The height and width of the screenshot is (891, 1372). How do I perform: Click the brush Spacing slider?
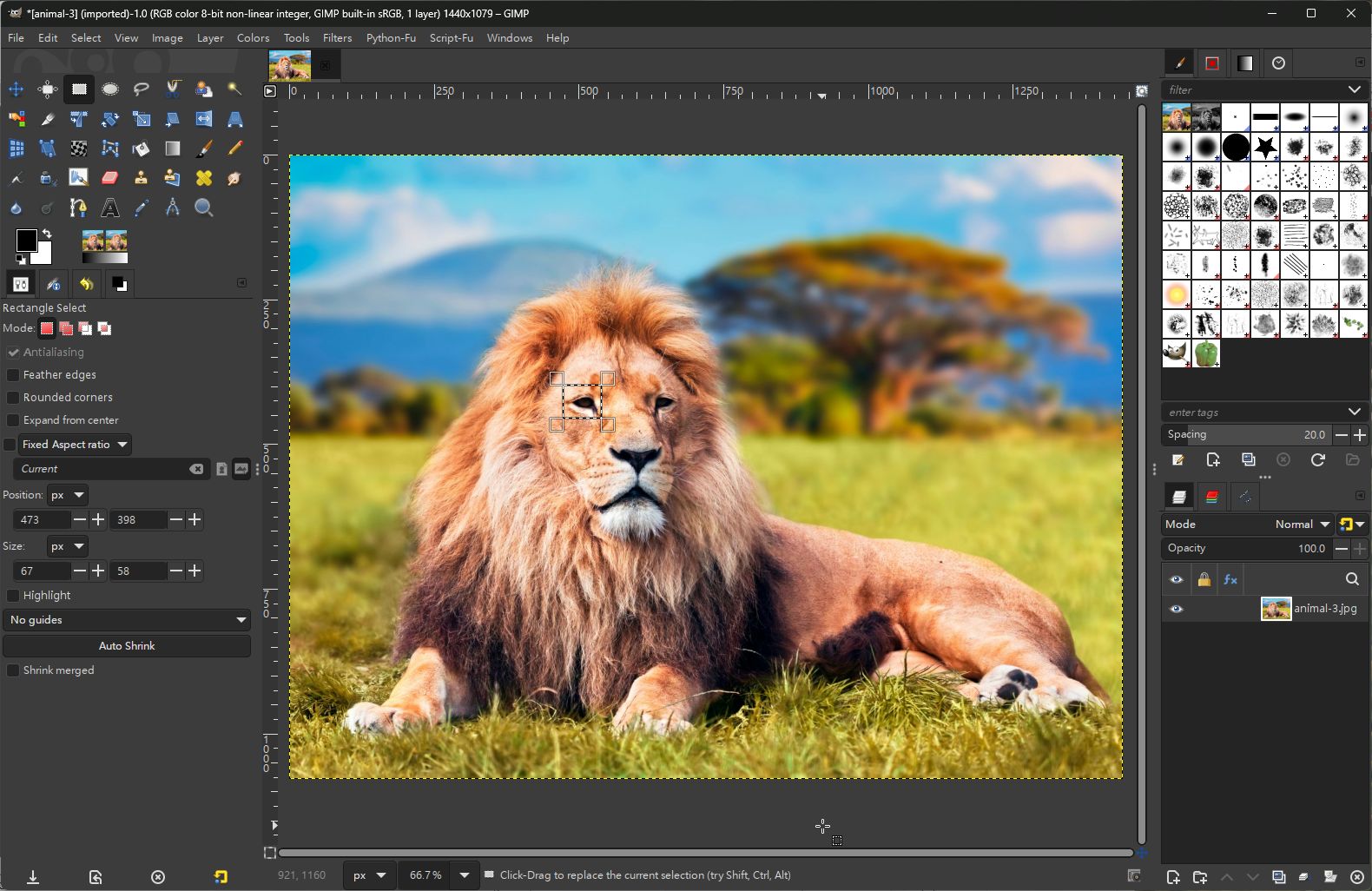(1247, 434)
